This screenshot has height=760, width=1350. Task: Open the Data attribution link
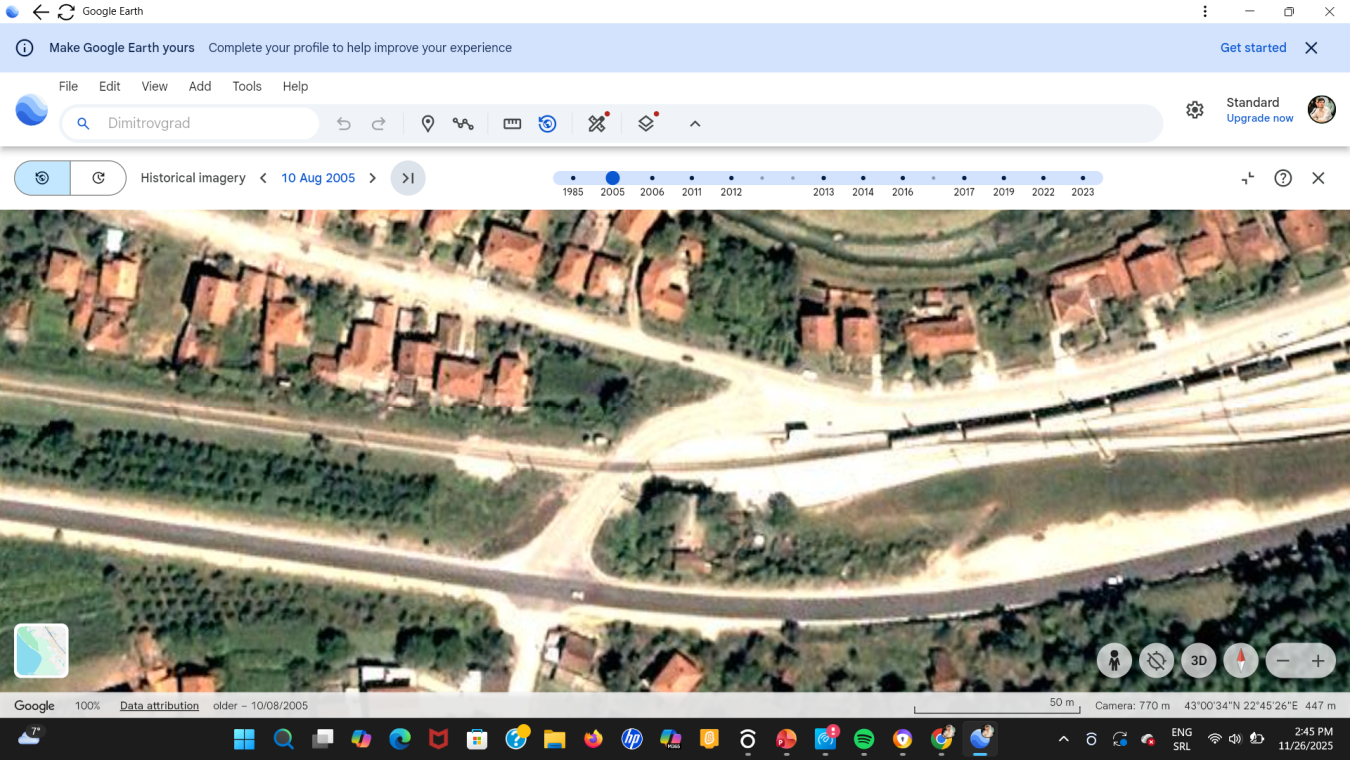point(158,705)
